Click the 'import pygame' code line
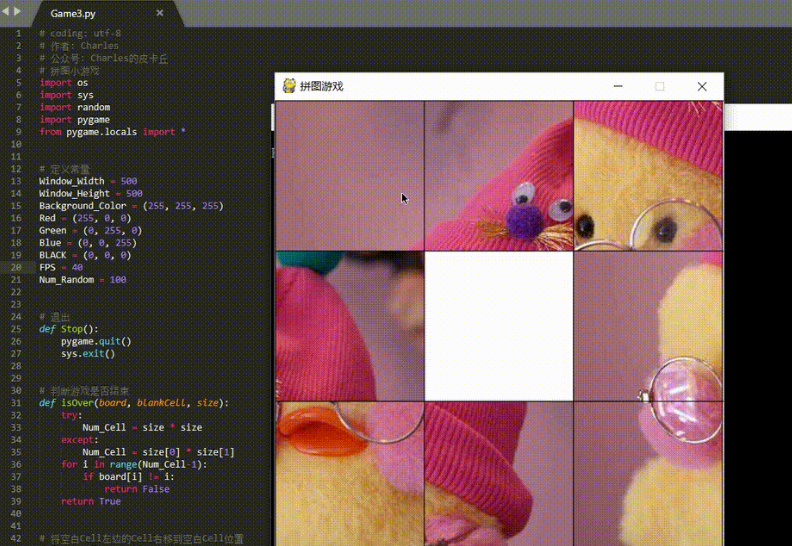This screenshot has width=792, height=546. tap(75, 120)
